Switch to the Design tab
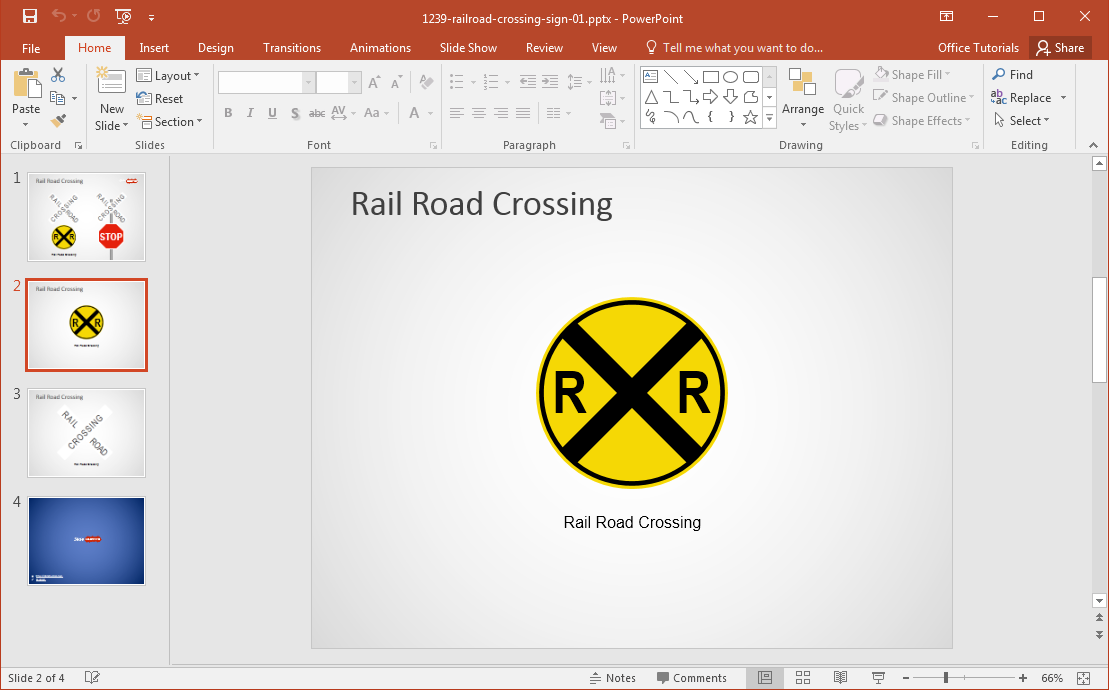1109x690 pixels. click(x=215, y=48)
